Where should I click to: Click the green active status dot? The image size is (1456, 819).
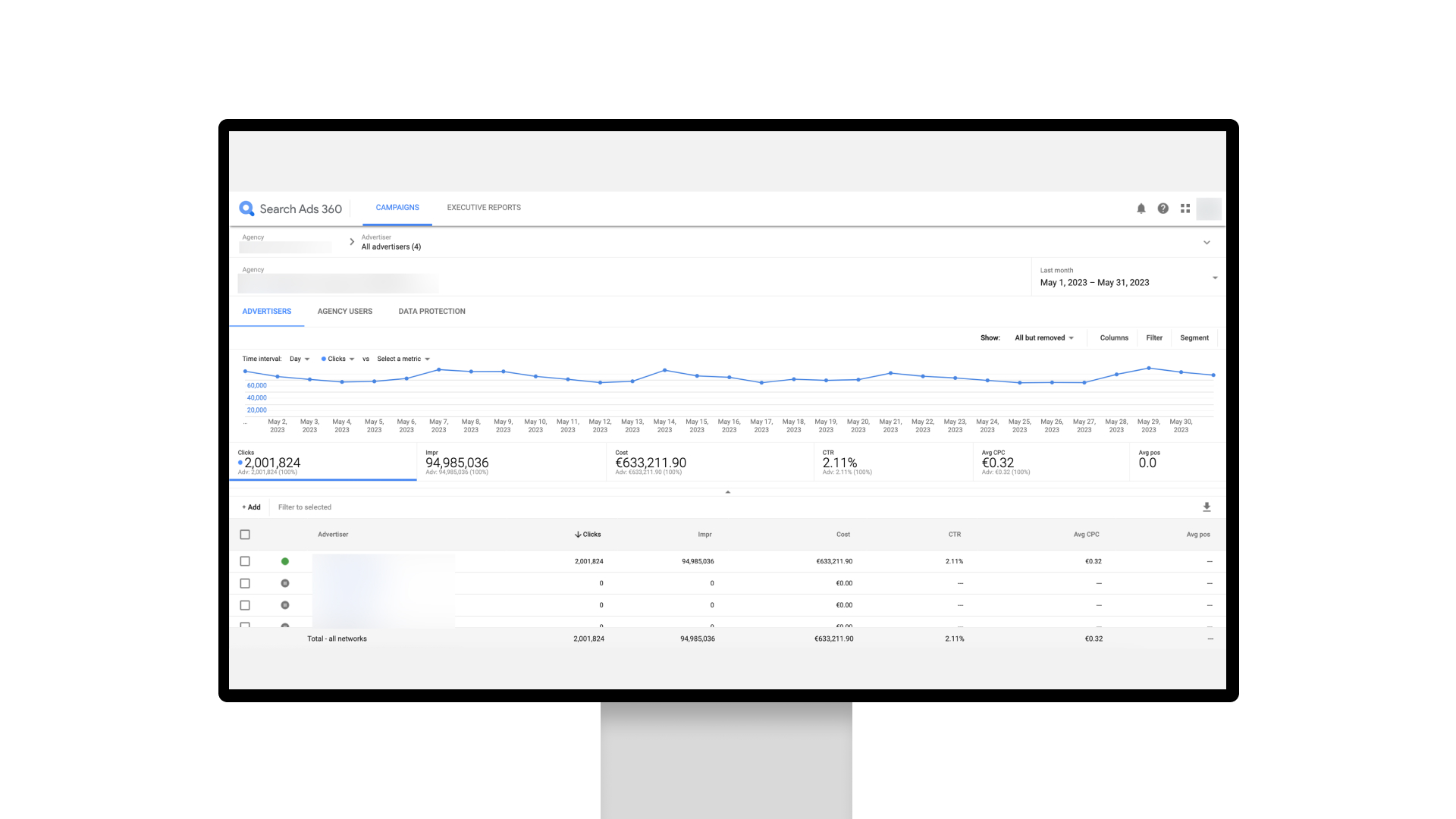285,561
